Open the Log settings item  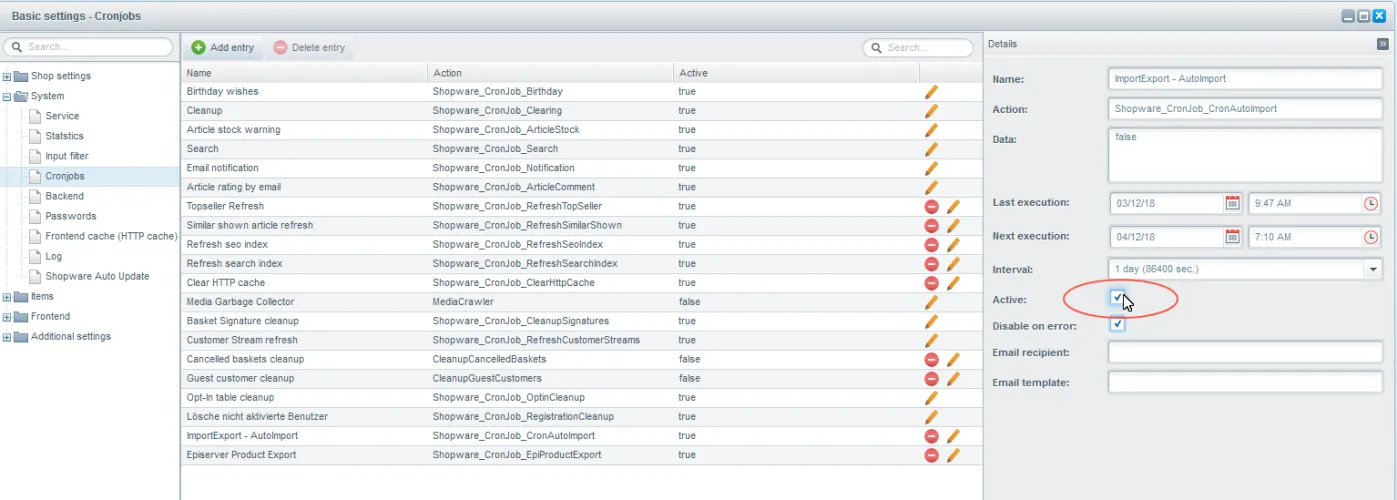(53, 256)
